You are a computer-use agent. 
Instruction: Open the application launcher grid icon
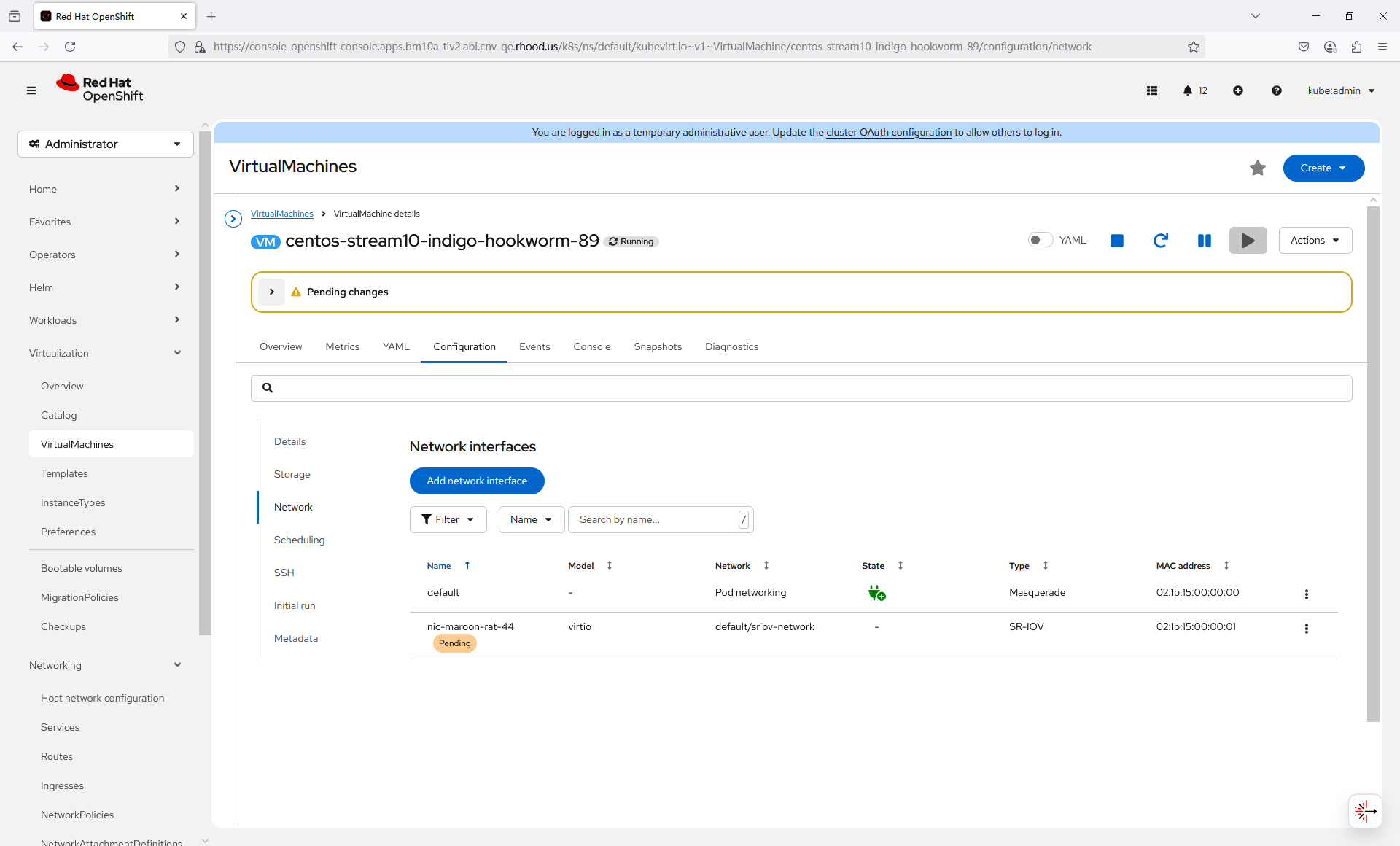1152,90
